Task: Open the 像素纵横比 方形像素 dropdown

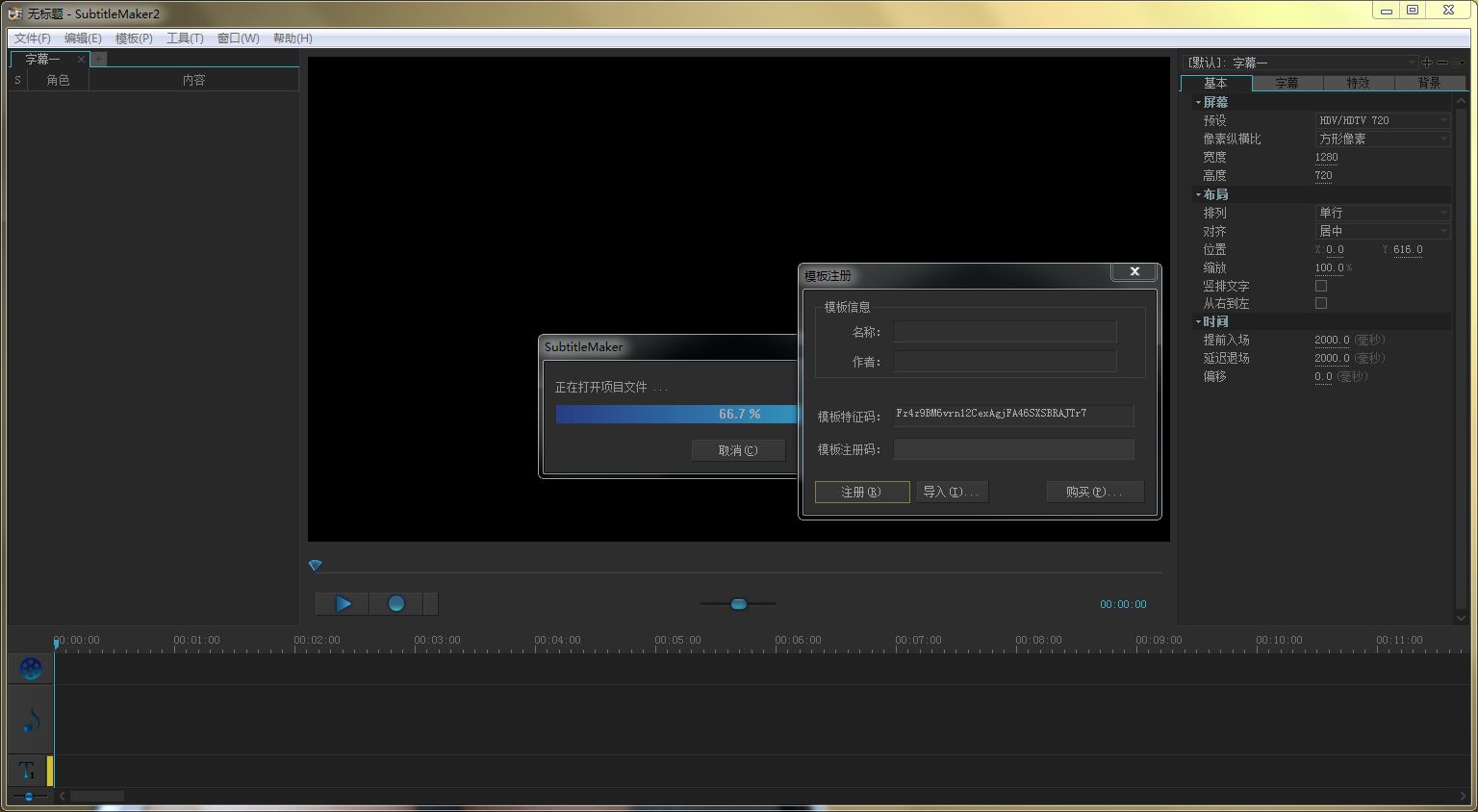Action: 1382,139
